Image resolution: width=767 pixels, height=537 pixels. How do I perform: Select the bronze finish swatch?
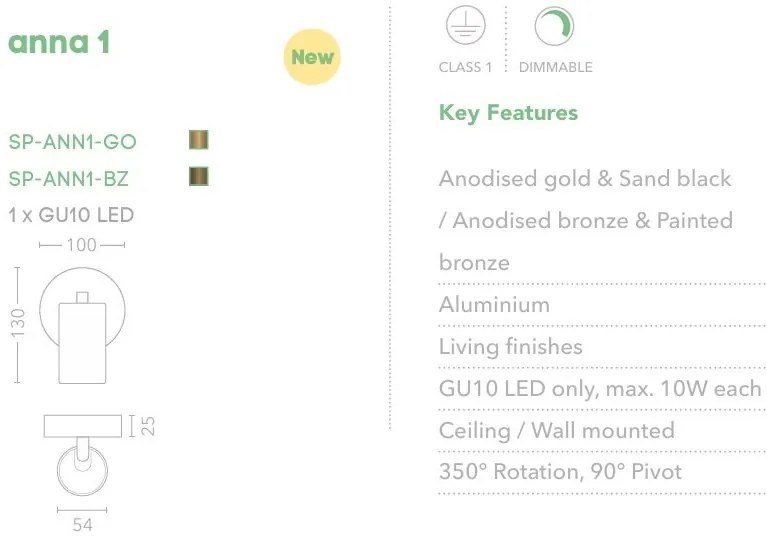[x=199, y=178]
